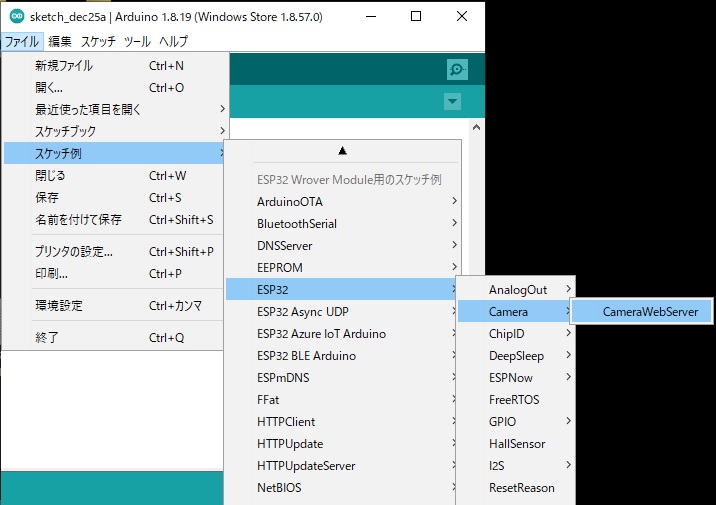Click the tab dropdown arrow button

pyautogui.click(x=452, y=101)
